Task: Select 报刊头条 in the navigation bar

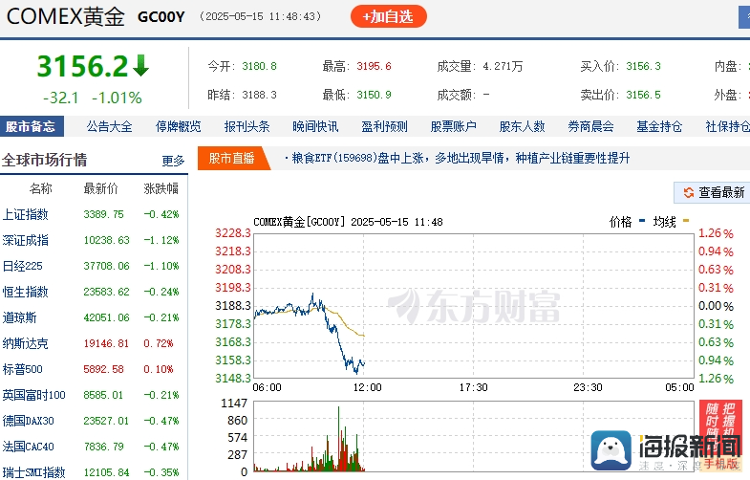Action: coord(247,127)
